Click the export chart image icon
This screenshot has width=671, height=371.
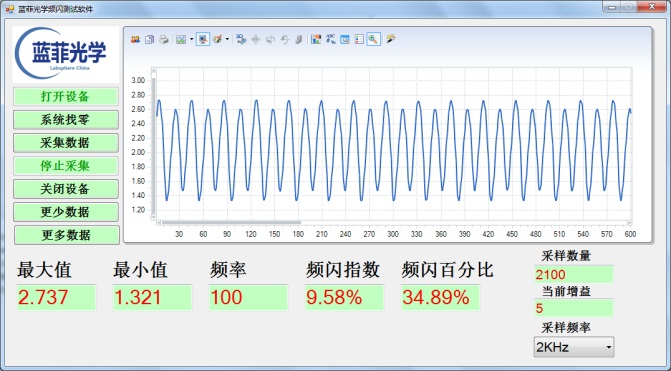pyautogui.click(x=181, y=39)
